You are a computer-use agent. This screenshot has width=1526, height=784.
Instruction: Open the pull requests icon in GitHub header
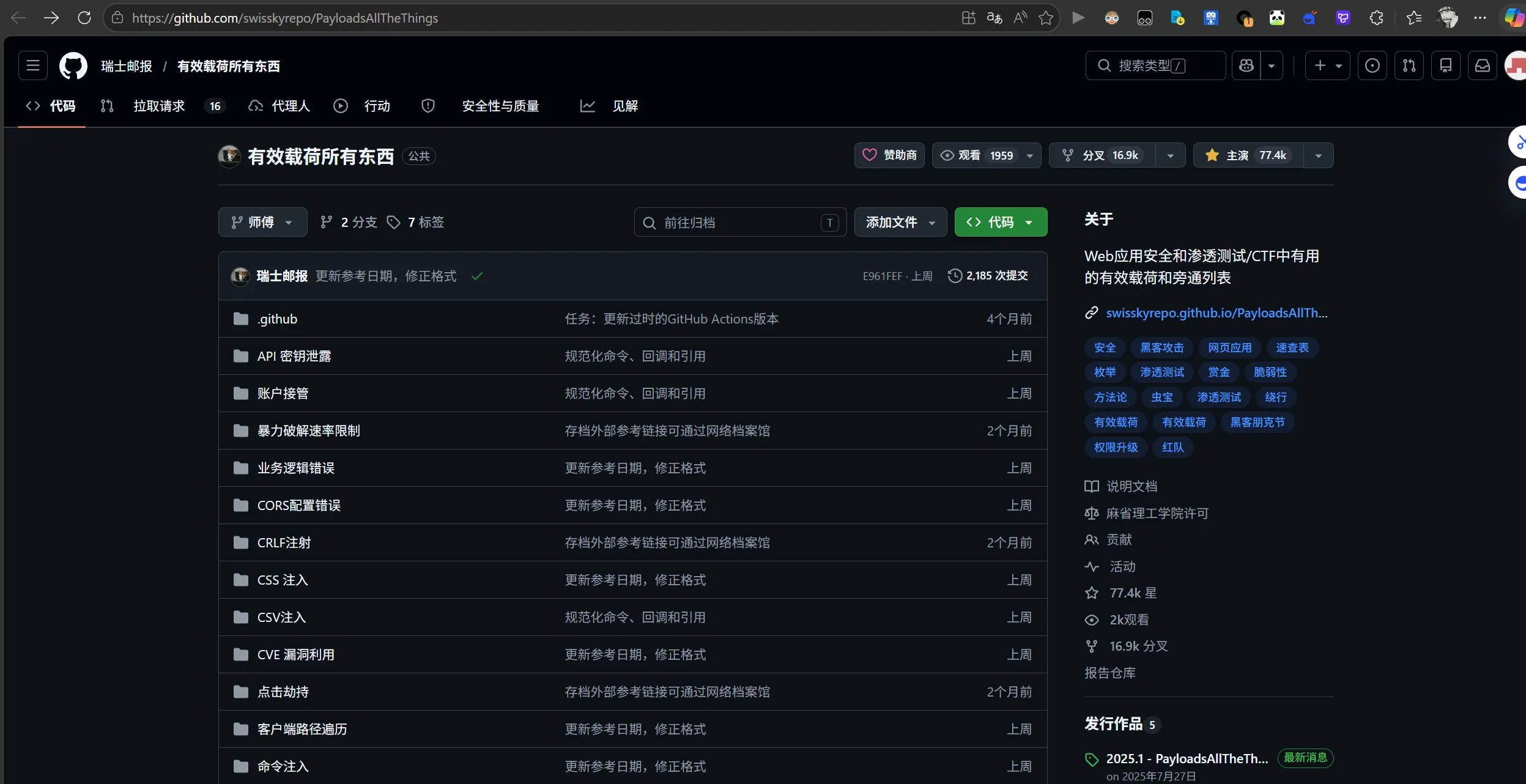tap(1409, 65)
